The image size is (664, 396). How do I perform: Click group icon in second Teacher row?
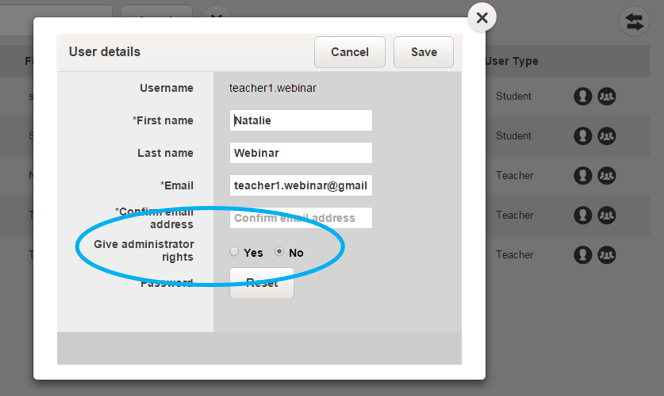tap(606, 215)
